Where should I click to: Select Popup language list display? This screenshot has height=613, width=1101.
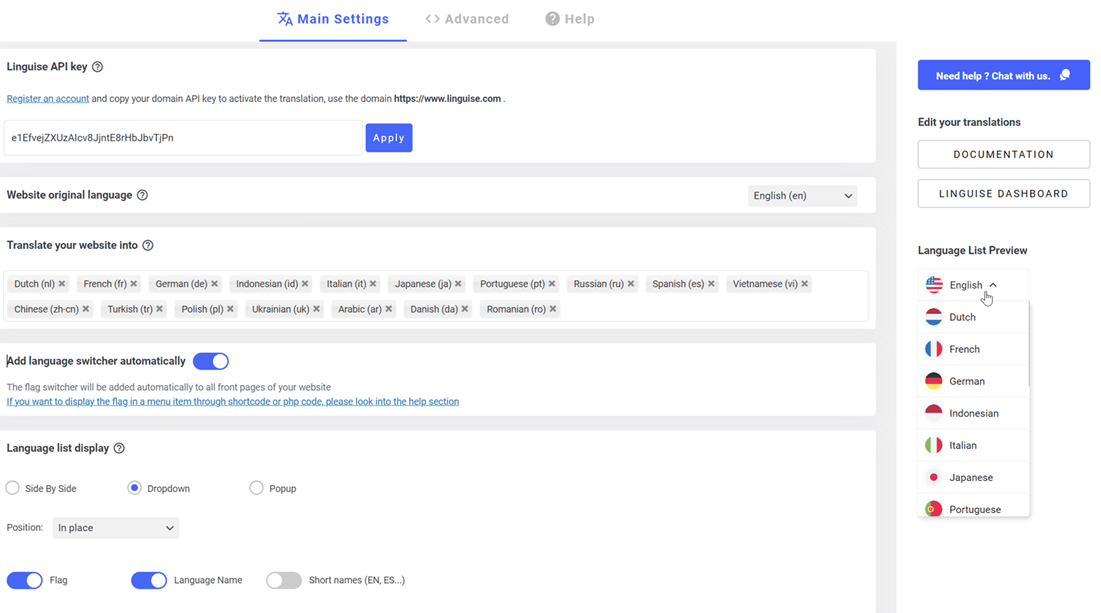point(256,488)
